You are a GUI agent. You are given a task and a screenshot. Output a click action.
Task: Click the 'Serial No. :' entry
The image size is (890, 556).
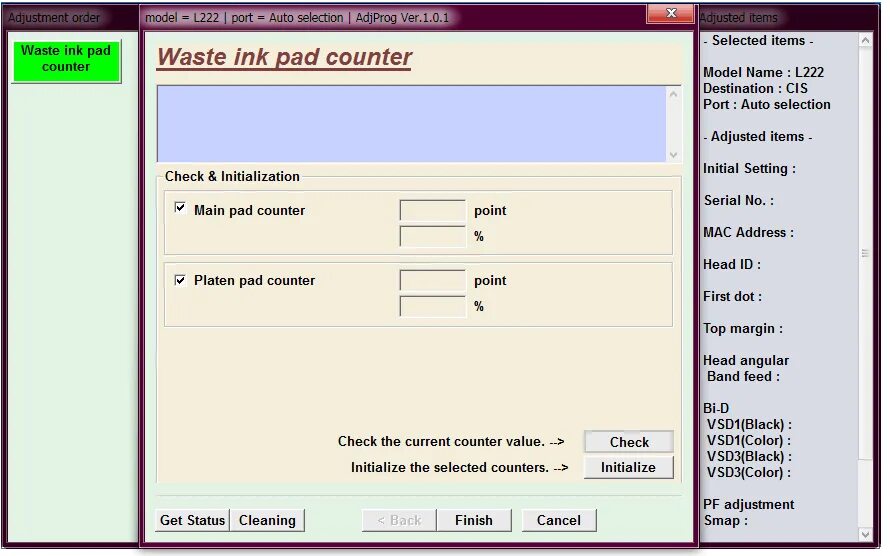tap(738, 200)
